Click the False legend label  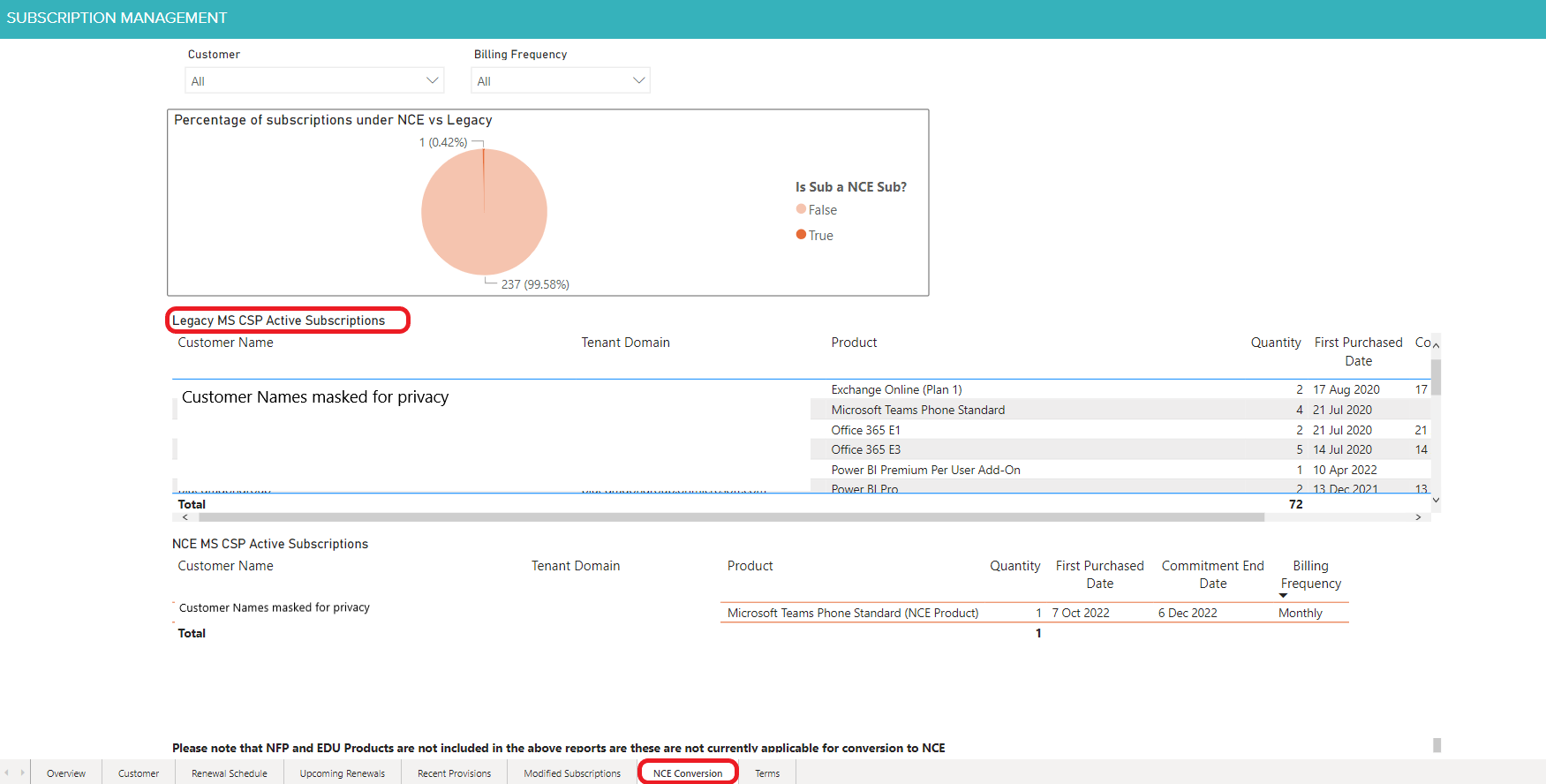click(x=823, y=210)
